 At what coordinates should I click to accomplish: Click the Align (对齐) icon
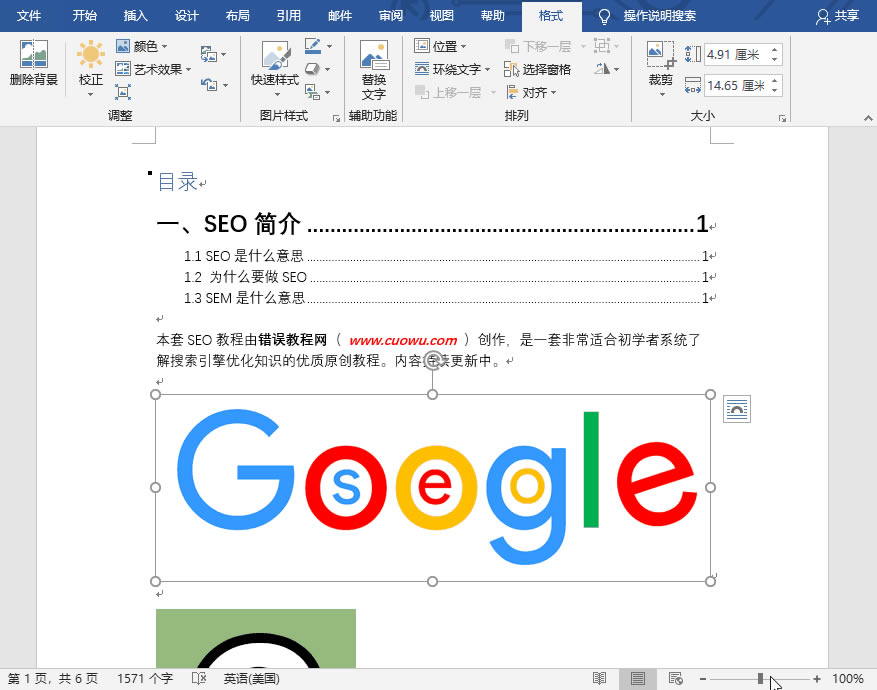(511, 92)
